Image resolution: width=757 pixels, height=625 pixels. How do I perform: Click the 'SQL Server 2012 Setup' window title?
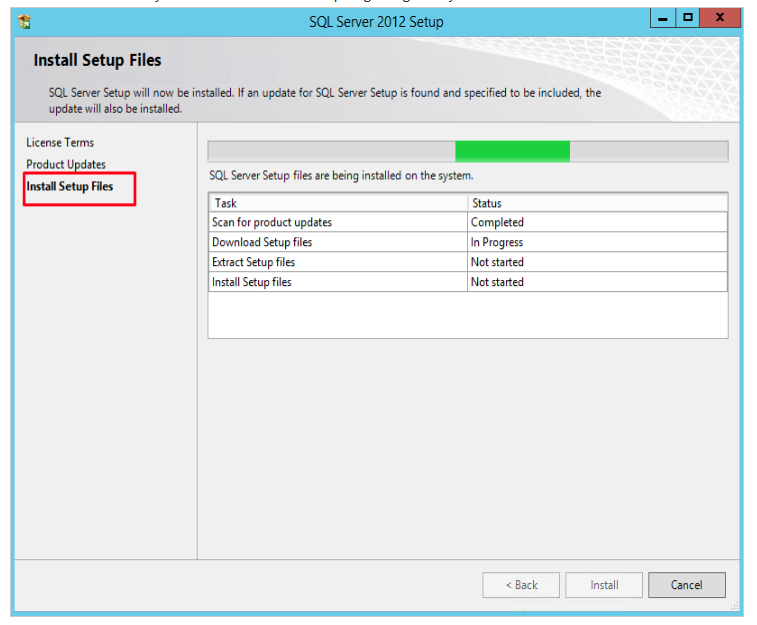[376, 22]
